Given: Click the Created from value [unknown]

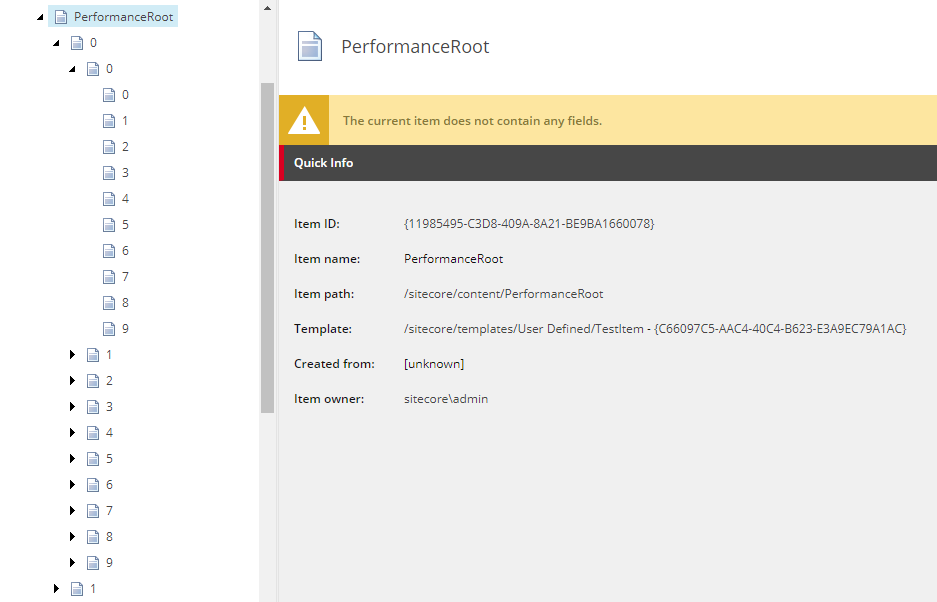Looking at the screenshot, I should 434,364.
